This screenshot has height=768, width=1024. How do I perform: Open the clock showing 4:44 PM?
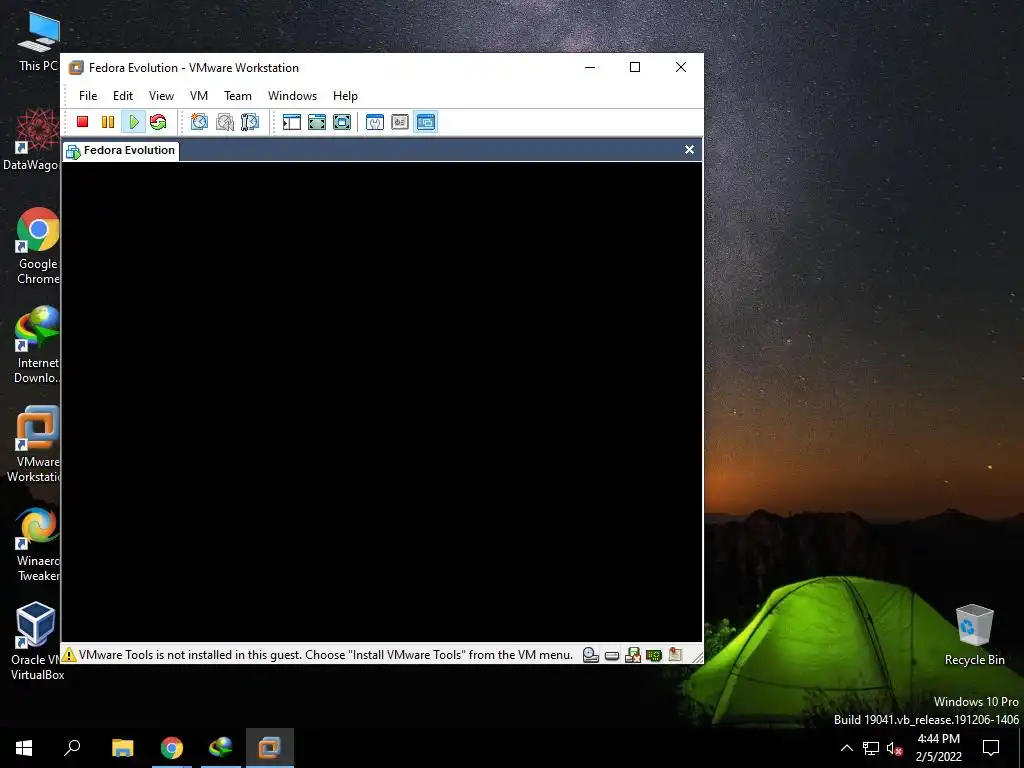pyautogui.click(x=938, y=748)
